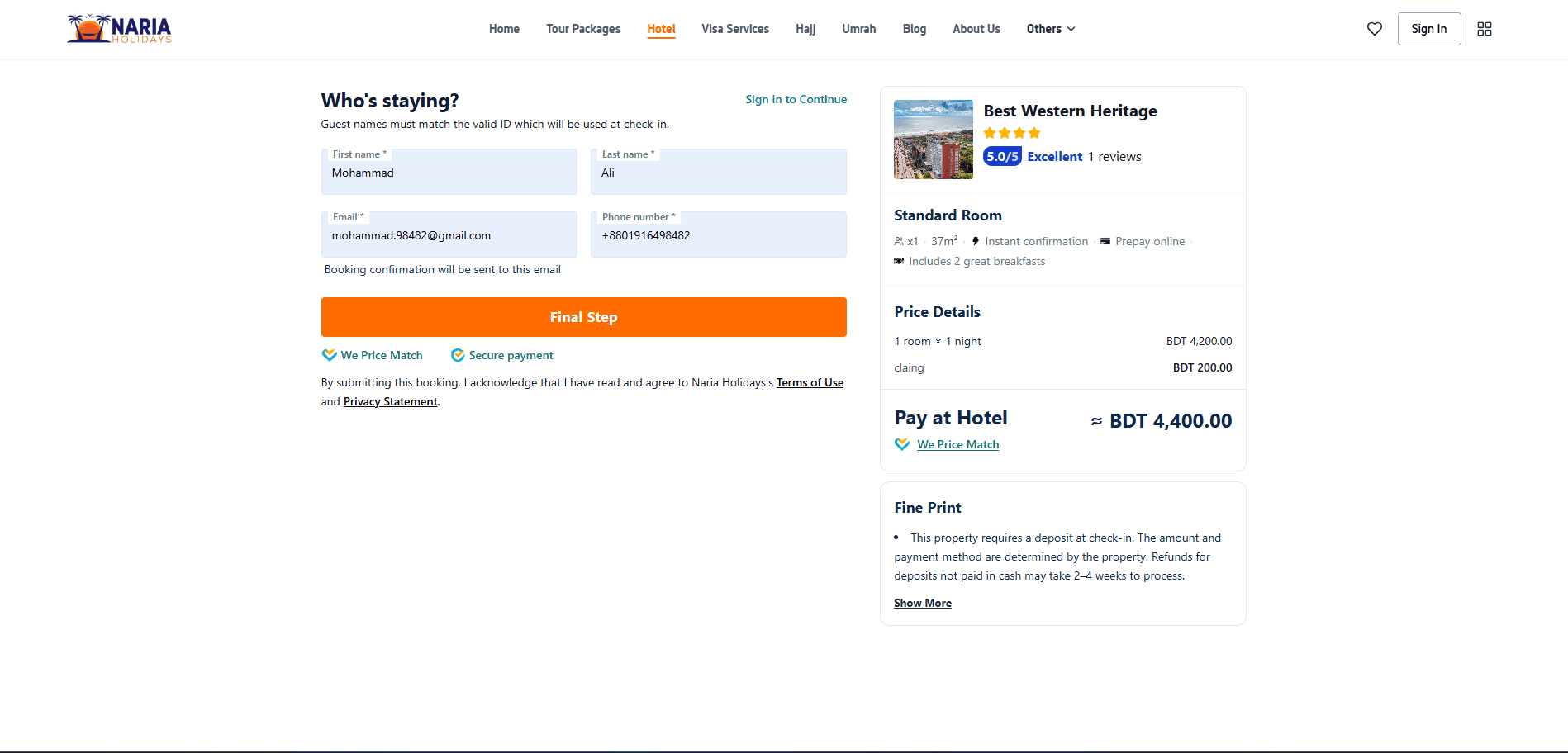The image size is (1568, 753).
Task: Click the Best Western Heritage thumbnail image
Action: point(934,140)
